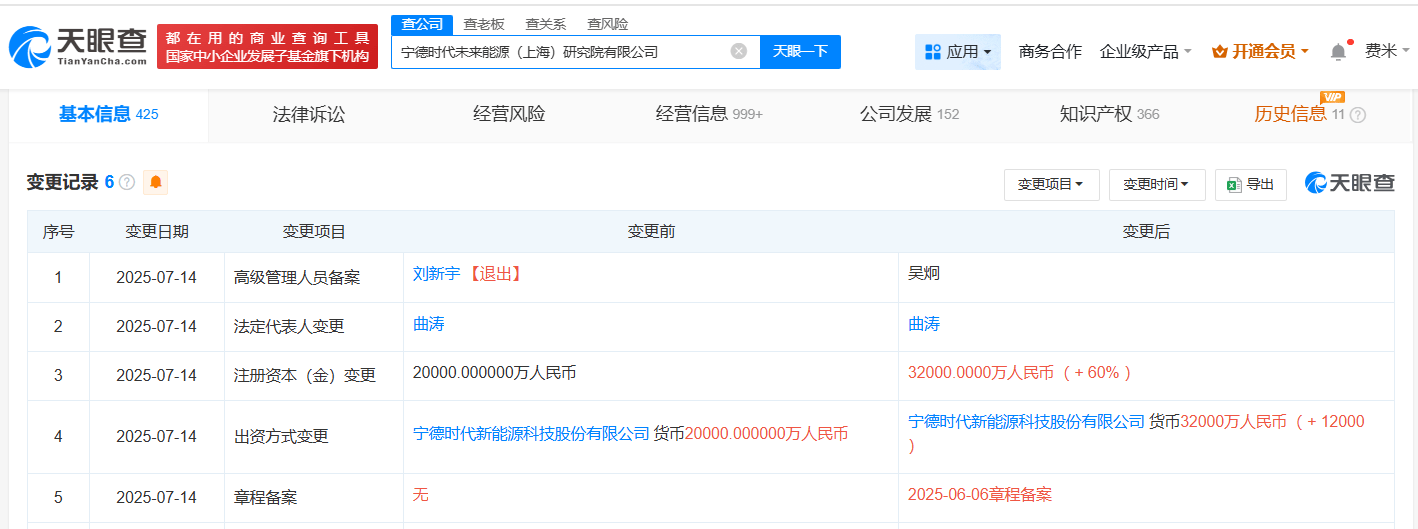Click the 变更项目 column header
1418x529 pixels.
click(314, 232)
